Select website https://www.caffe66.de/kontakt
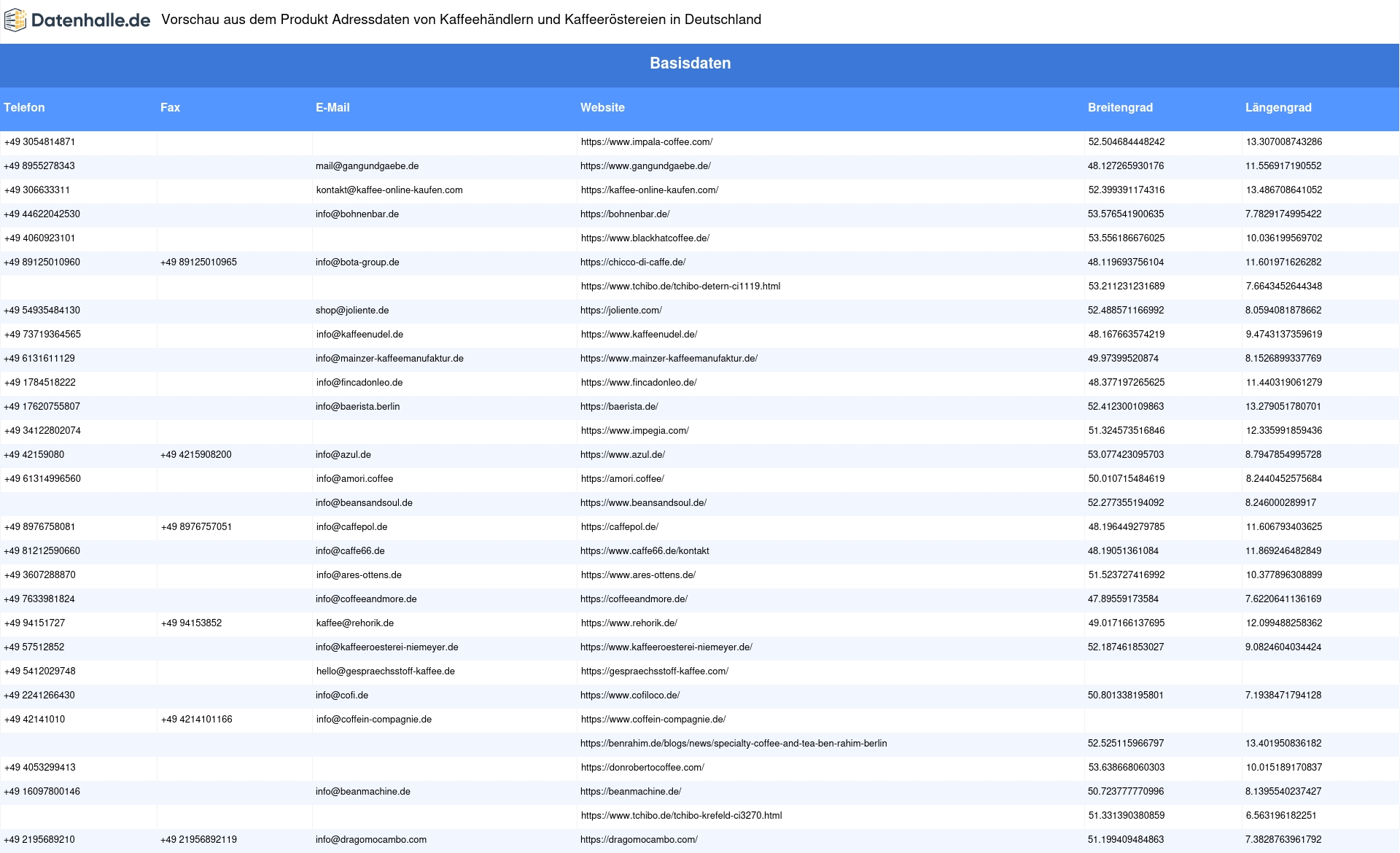 click(x=645, y=551)
